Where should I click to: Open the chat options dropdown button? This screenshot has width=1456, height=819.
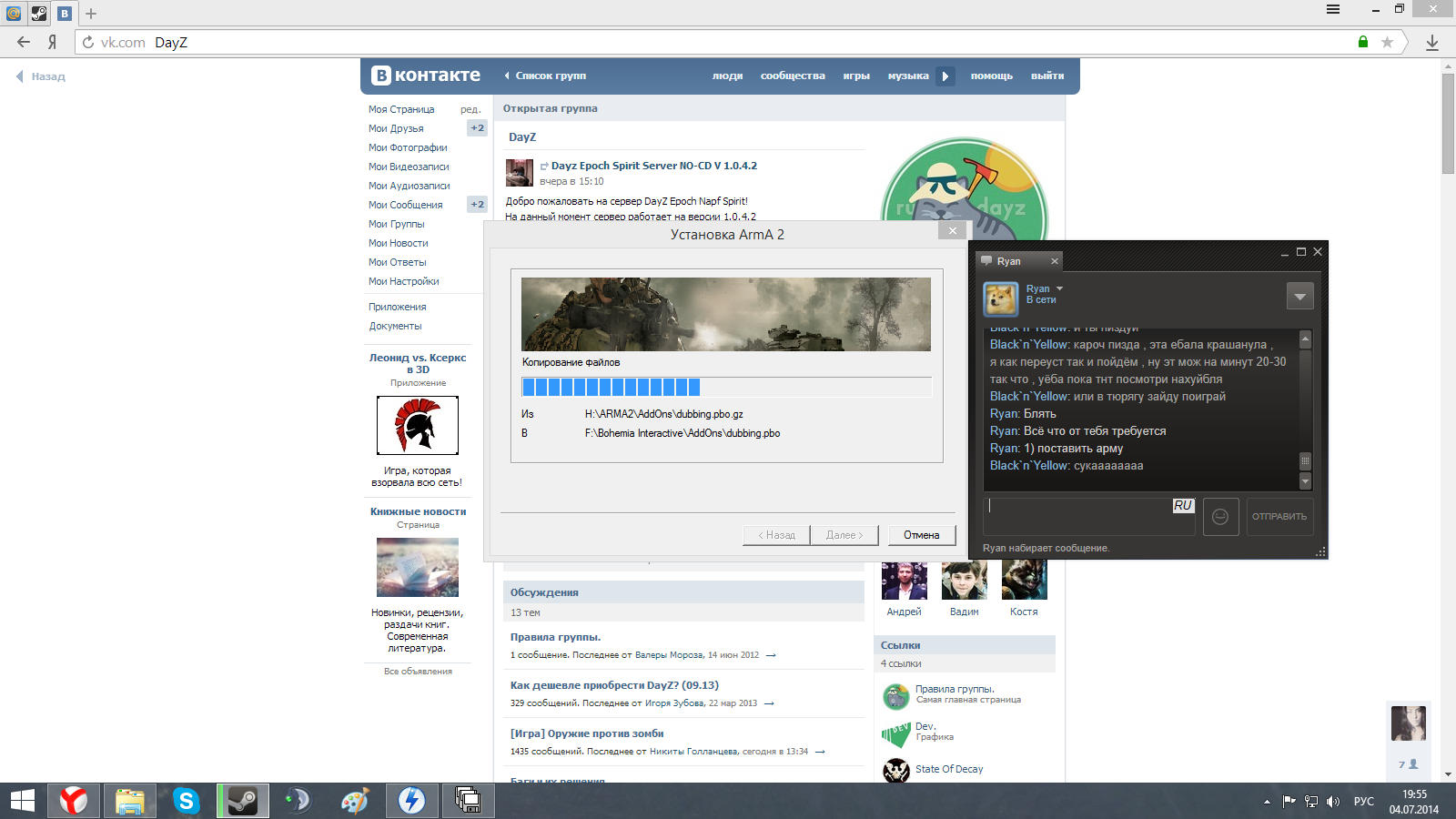1300,296
